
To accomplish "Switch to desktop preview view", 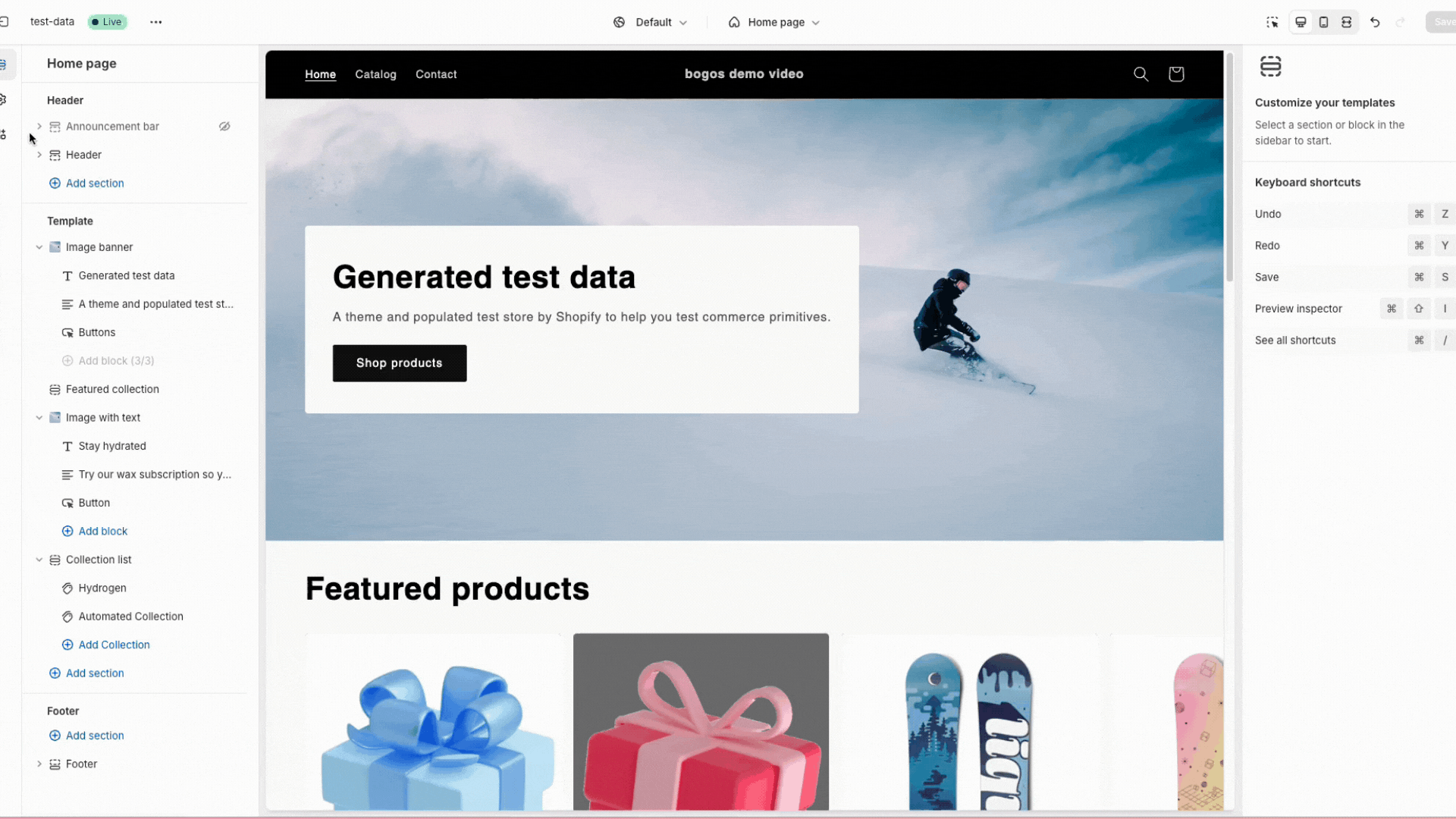I will 1301,22.
